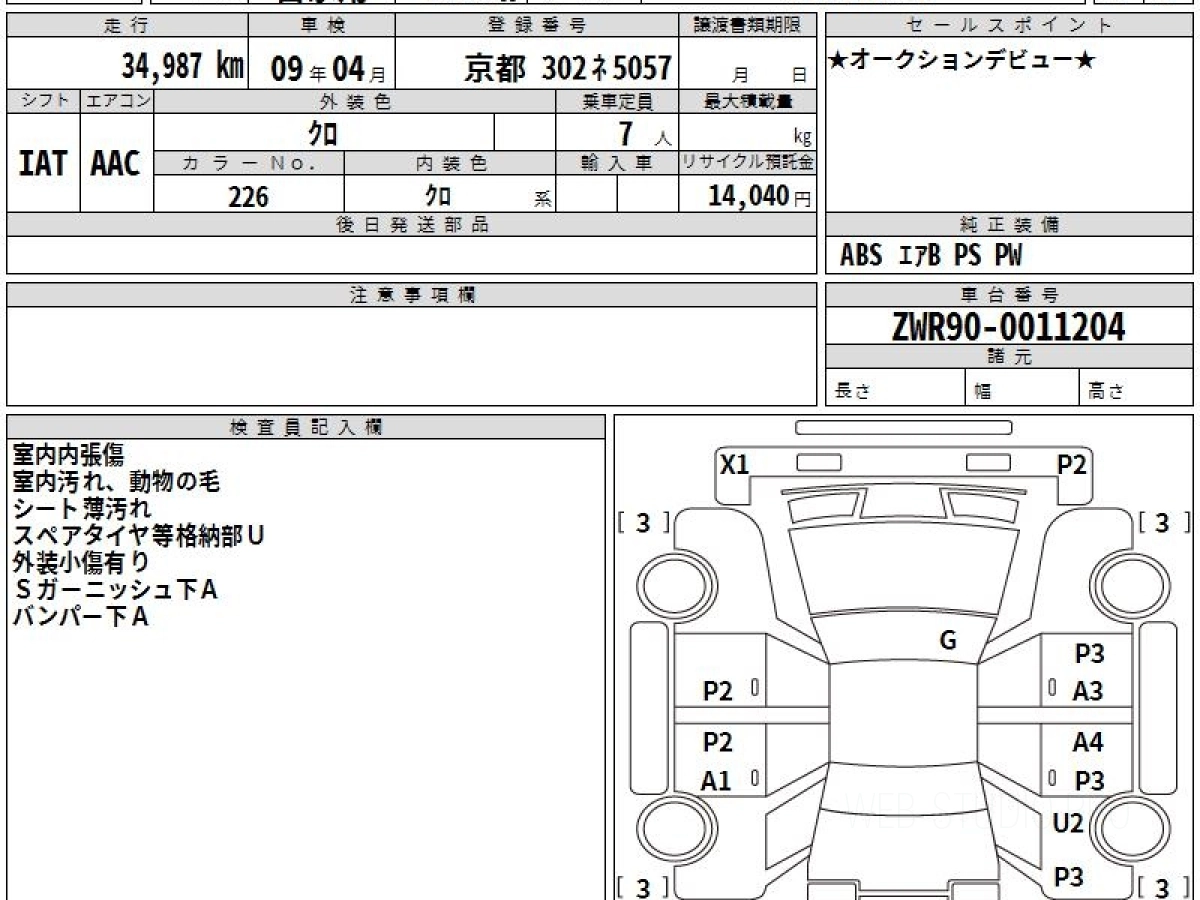Viewport: 1200px width, 900px height.
Task: Select the 走行 header cell
Action: pos(126,26)
